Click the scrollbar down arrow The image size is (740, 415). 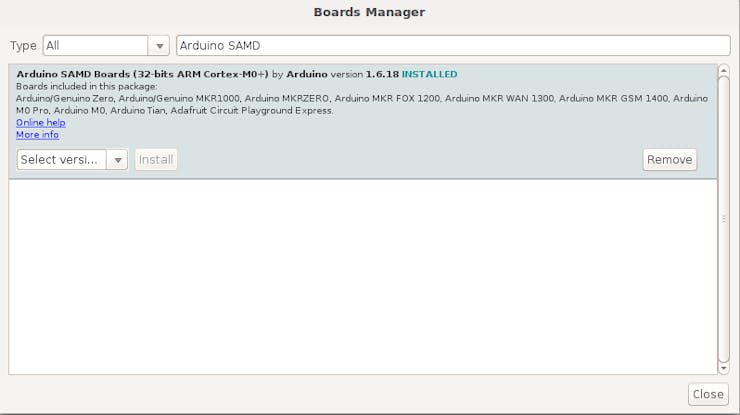coord(723,368)
